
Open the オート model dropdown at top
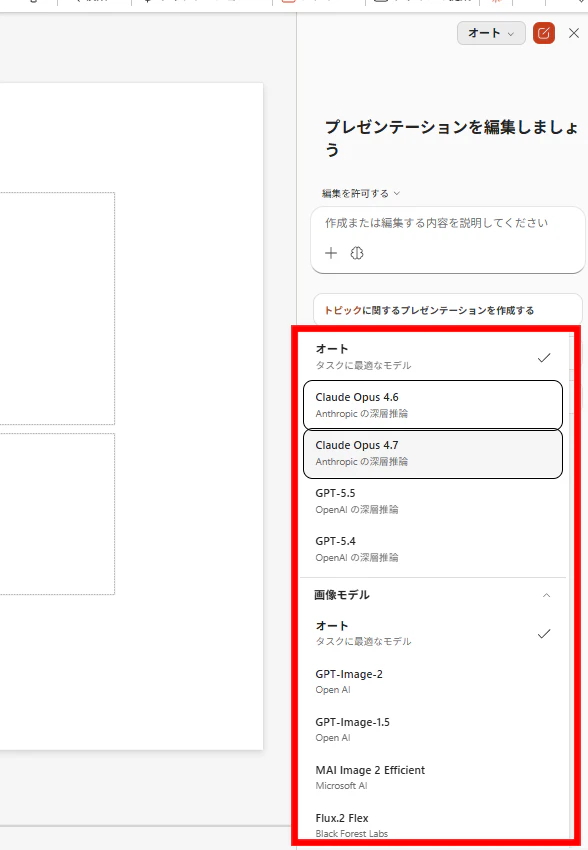tap(491, 33)
